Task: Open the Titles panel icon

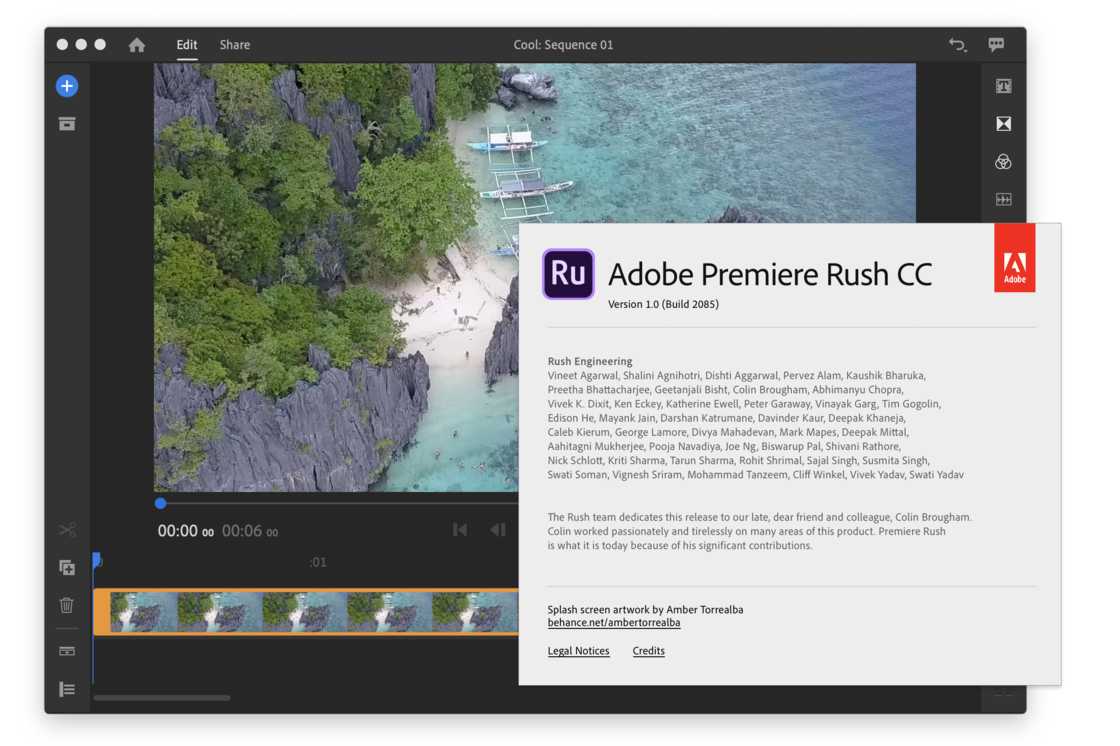Action: (1004, 86)
